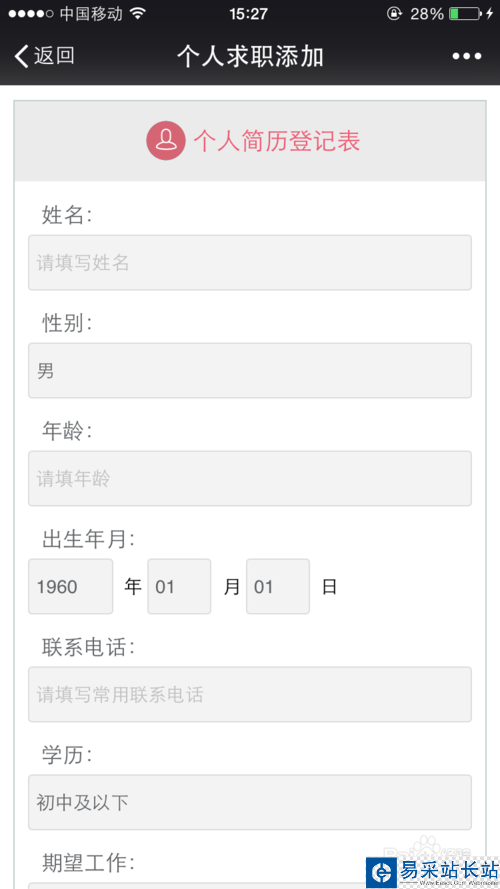This screenshot has width=500, height=889.
Task: Click the 易采站长站 logo icon
Action: tap(382, 872)
